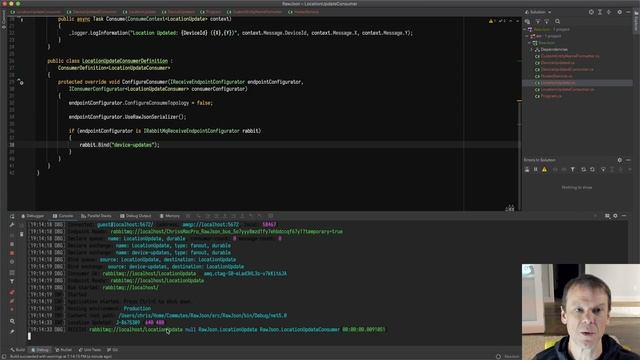Open the HostedService editor tab
This screenshot has width=640, height=360.
[303, 12]
